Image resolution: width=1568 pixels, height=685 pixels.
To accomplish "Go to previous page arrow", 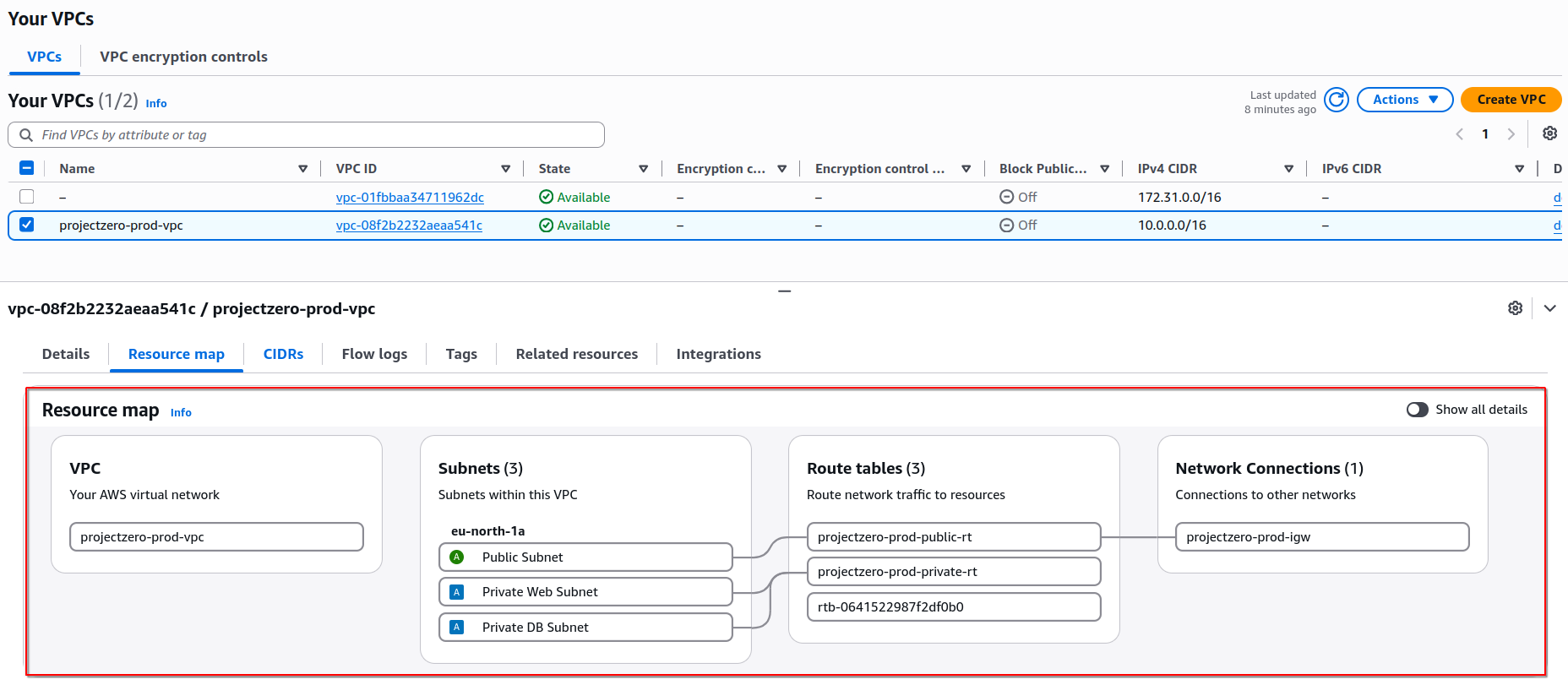I will [1460, 134].
